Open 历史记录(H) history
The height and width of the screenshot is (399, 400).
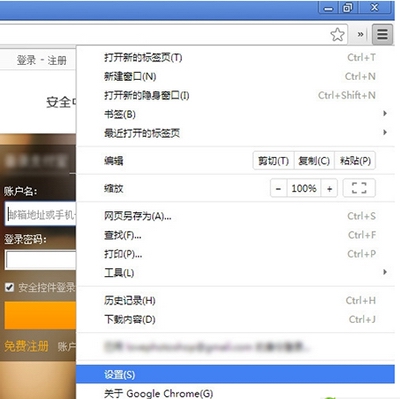tap(235, 300)
